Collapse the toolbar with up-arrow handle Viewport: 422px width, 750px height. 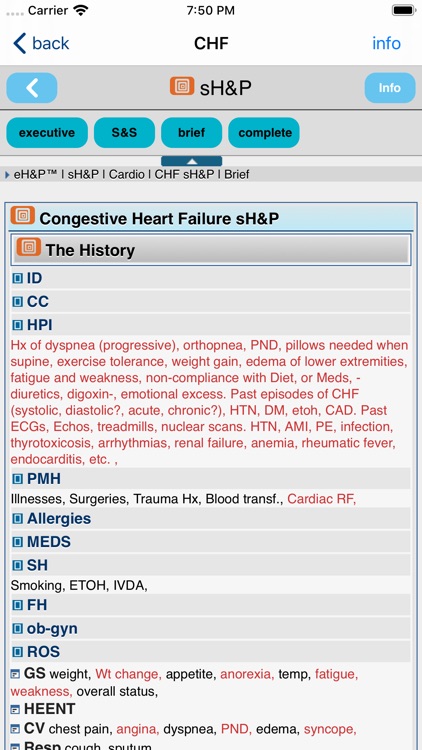(191, 161)
